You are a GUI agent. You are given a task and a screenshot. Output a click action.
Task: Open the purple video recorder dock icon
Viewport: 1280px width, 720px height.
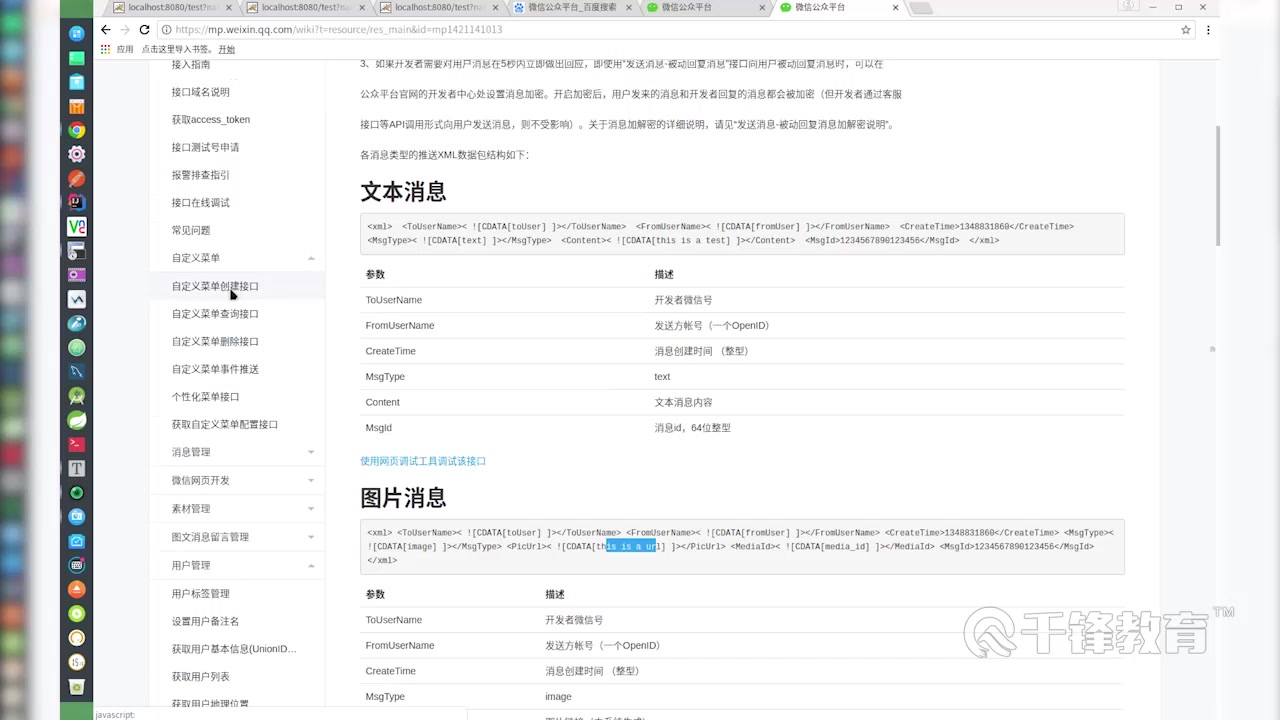77,275
